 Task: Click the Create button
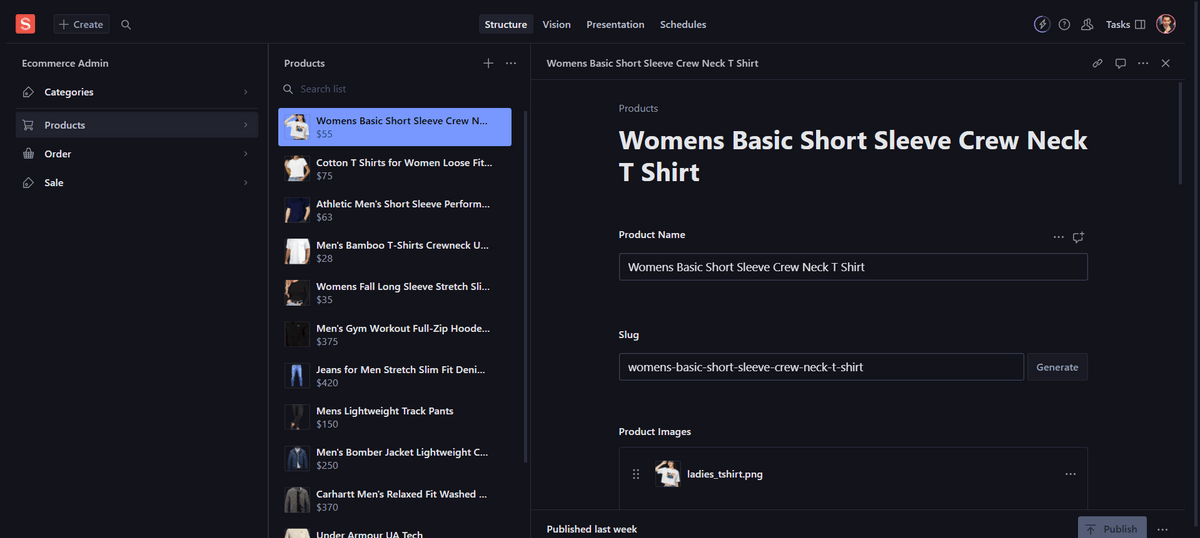tap(81, 24)
